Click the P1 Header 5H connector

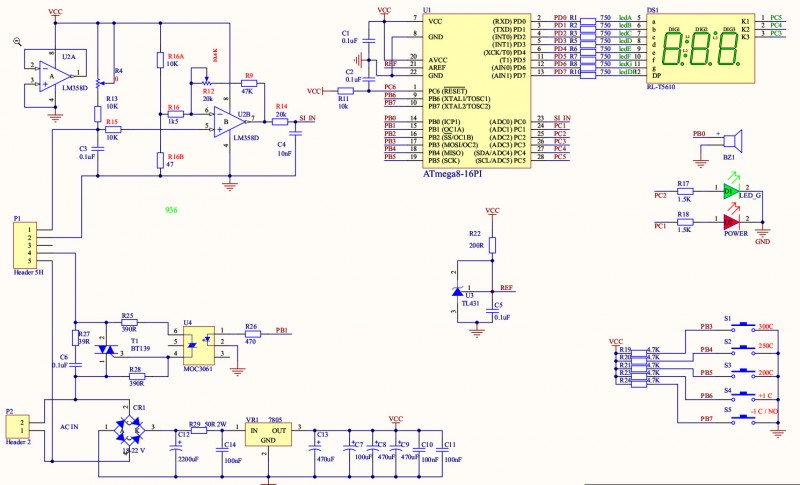coord(21,245)
